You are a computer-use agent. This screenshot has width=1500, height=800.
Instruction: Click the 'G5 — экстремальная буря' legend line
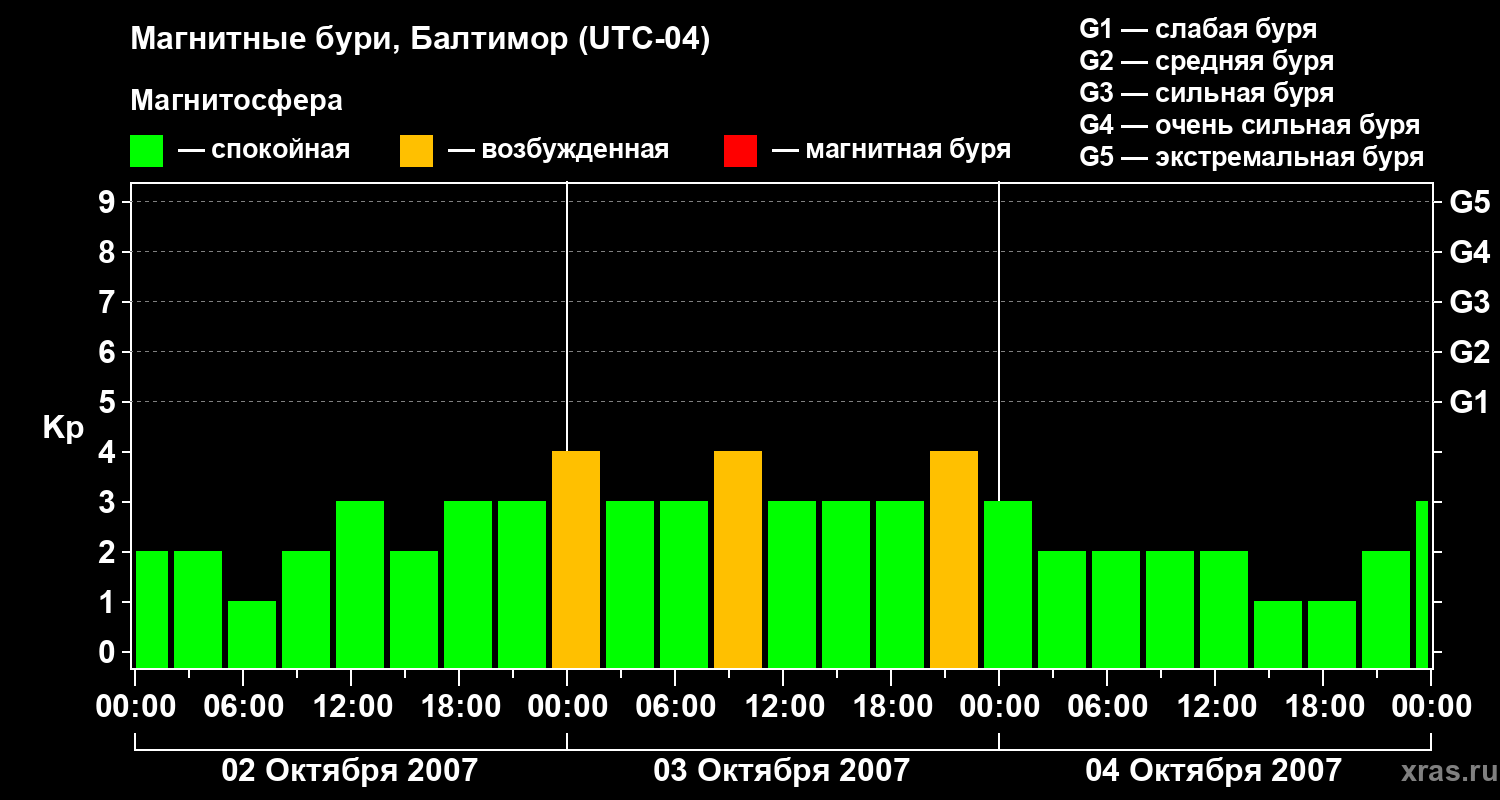(1251, 157)
